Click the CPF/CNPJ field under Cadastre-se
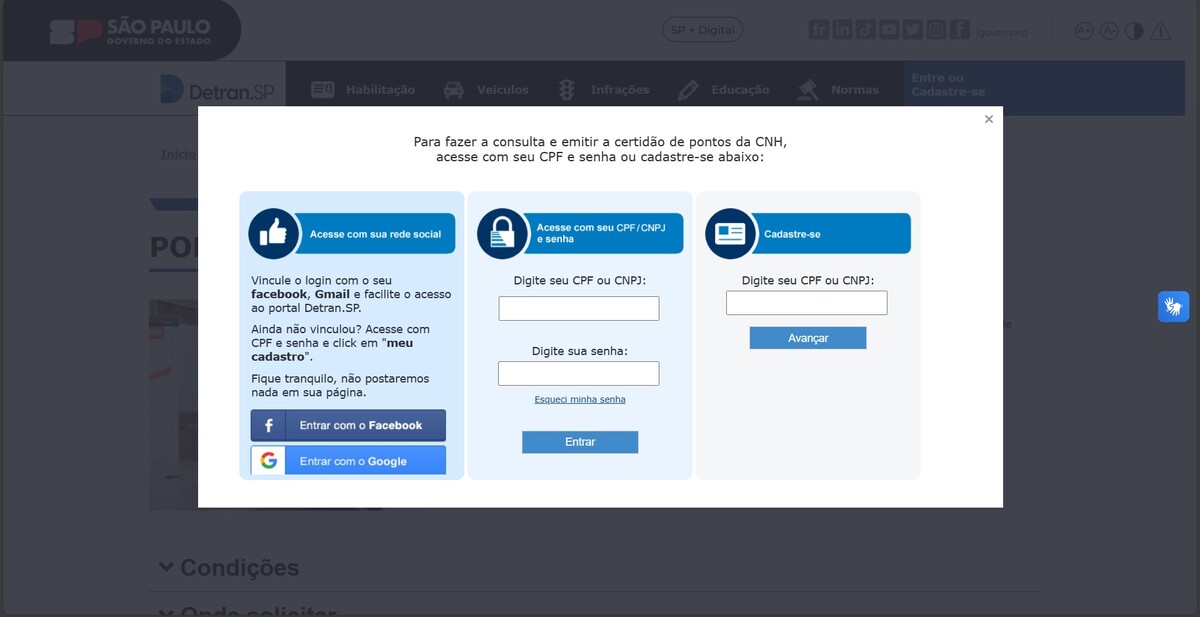 click(x=807, y=303)
